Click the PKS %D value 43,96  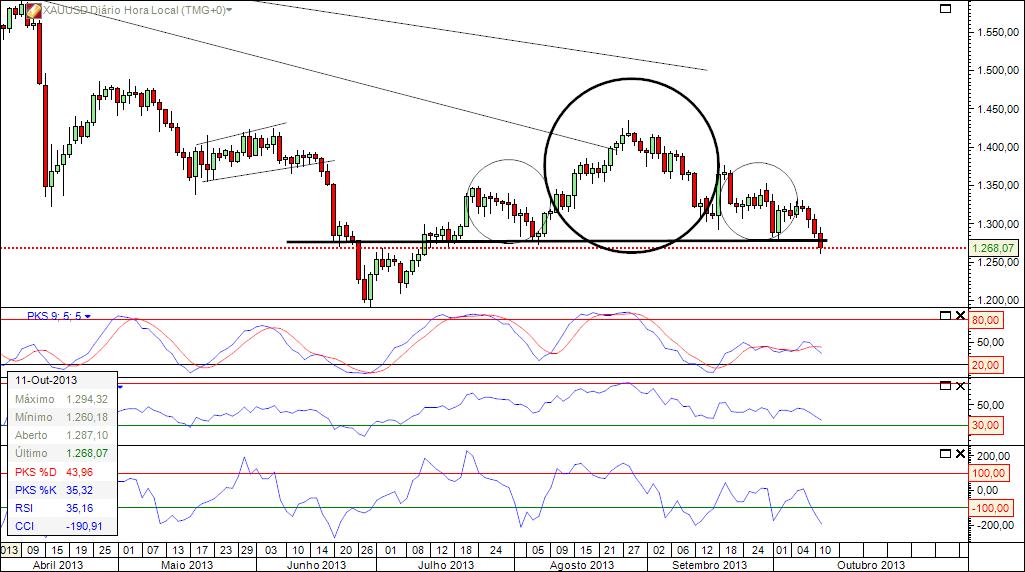80,472
